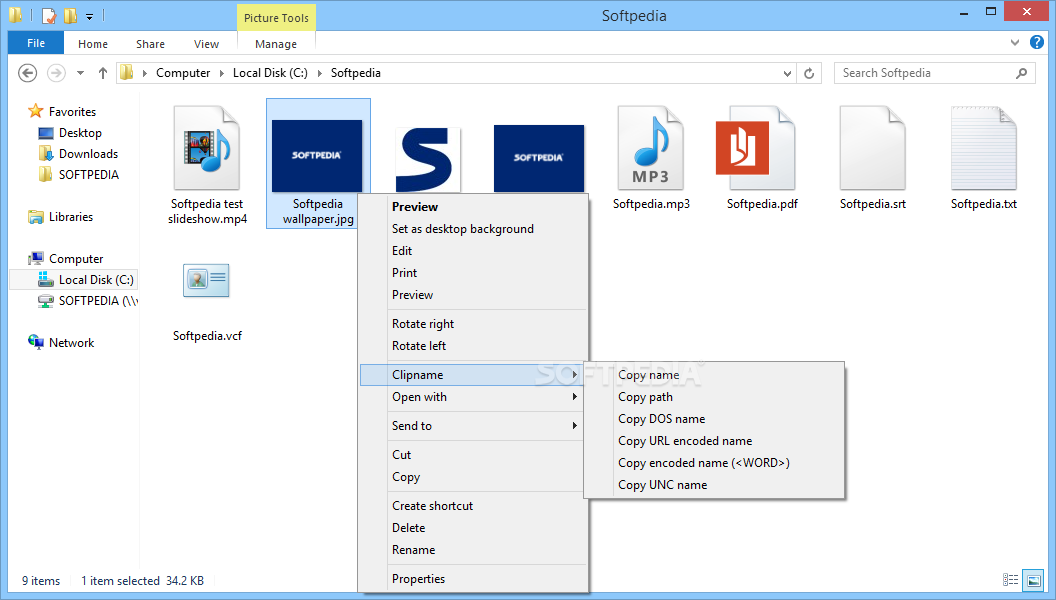The height and width of the screenshot is (600, 1056).
Task: Click the Back navigation arrow
Action: (28, 73)
